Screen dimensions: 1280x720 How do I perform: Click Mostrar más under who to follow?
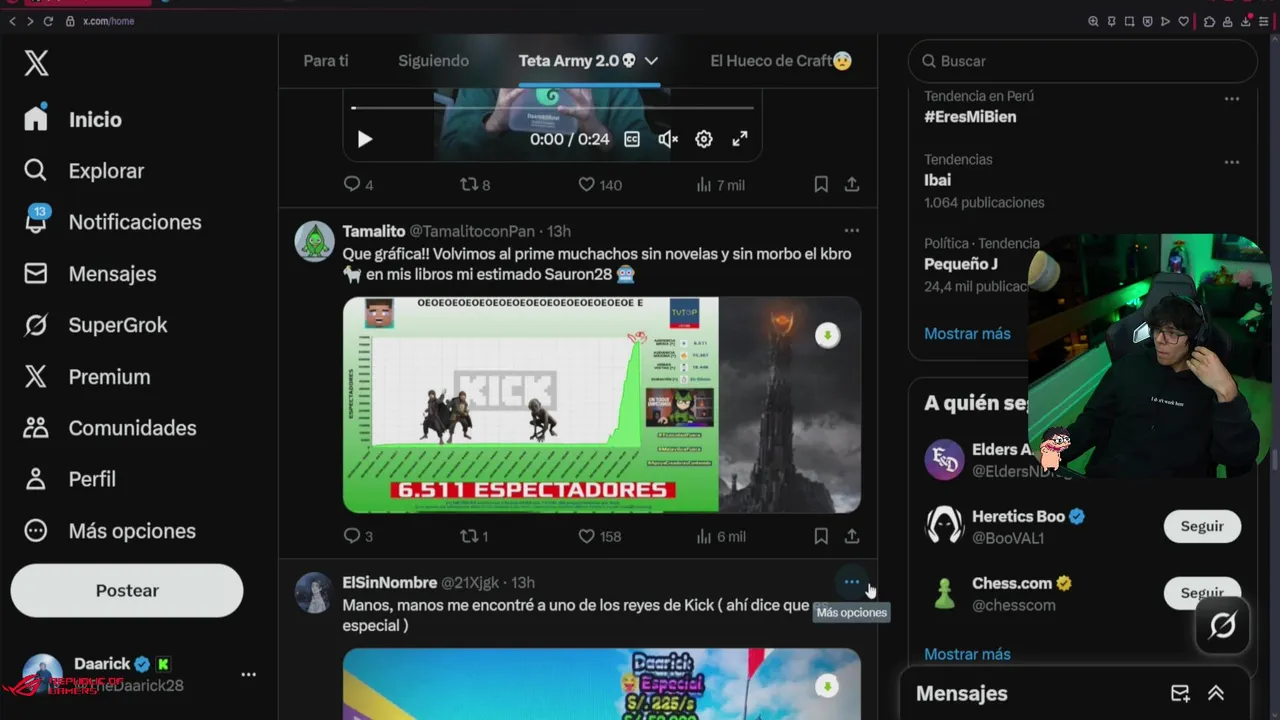click(967, 654)
